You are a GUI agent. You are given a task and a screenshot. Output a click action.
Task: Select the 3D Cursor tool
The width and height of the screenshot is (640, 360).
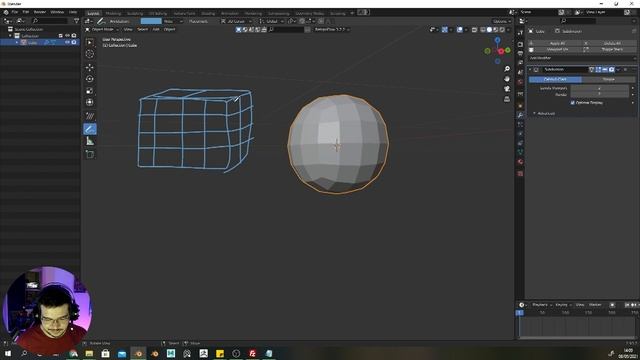coord(90,54)
